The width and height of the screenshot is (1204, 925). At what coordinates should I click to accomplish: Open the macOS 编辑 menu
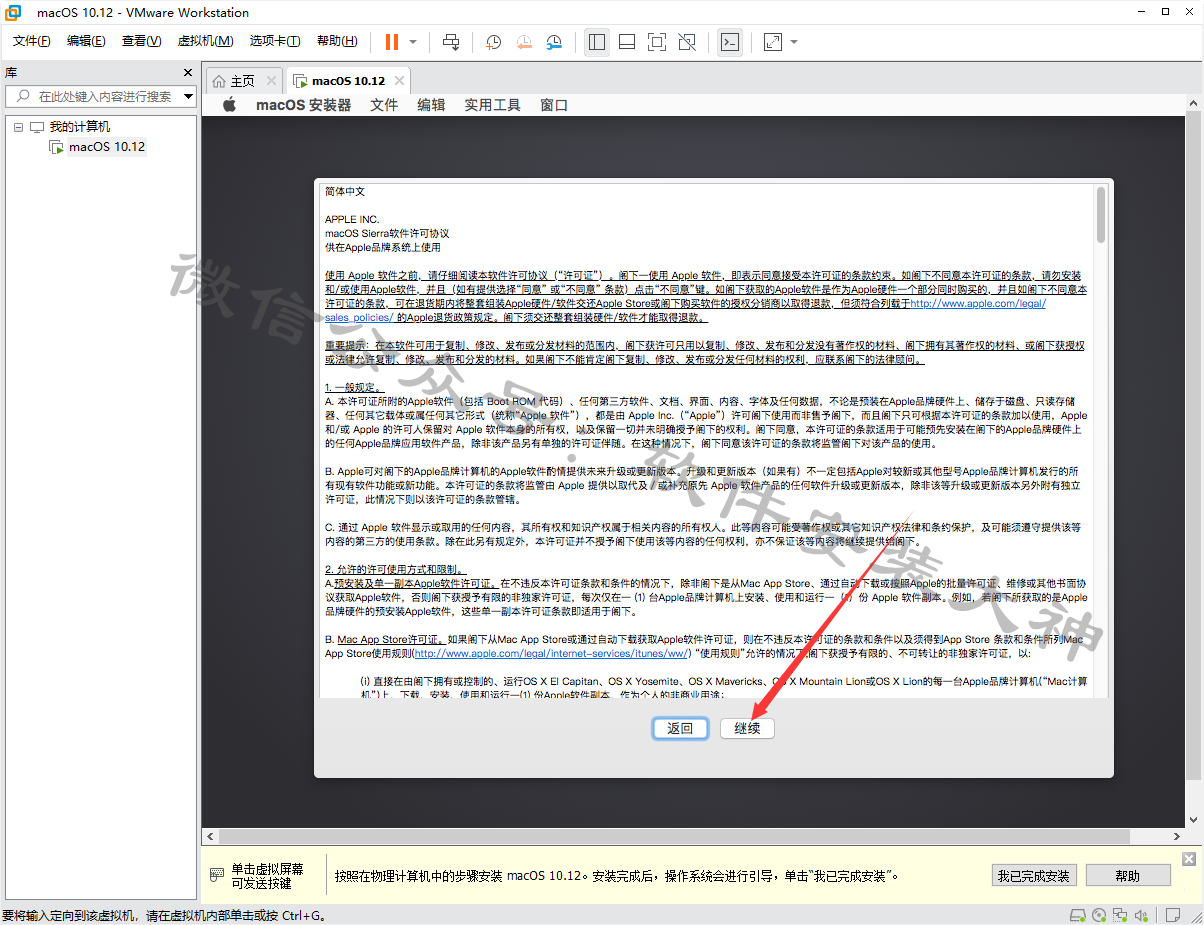(431, 105)
